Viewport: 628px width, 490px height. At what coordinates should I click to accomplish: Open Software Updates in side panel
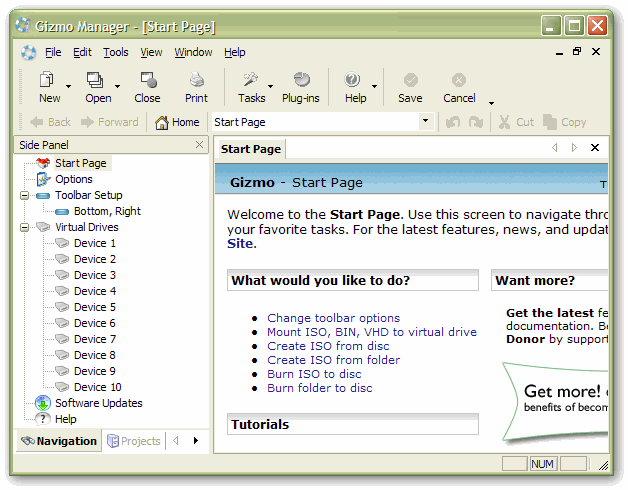(x=99, y=403)
